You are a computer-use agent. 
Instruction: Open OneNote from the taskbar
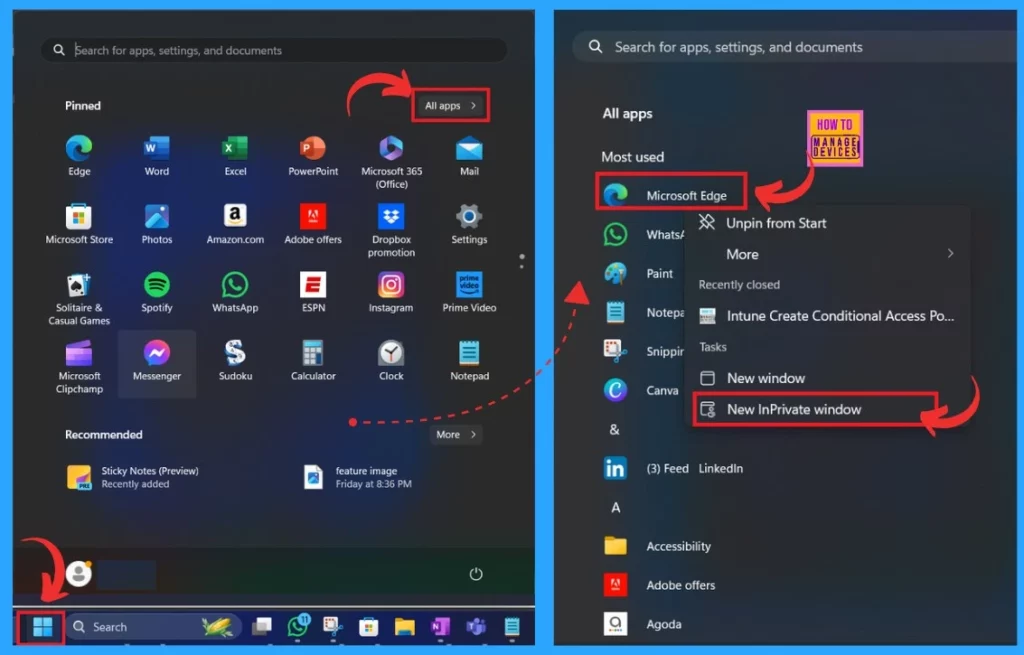[x=440, y=627]
